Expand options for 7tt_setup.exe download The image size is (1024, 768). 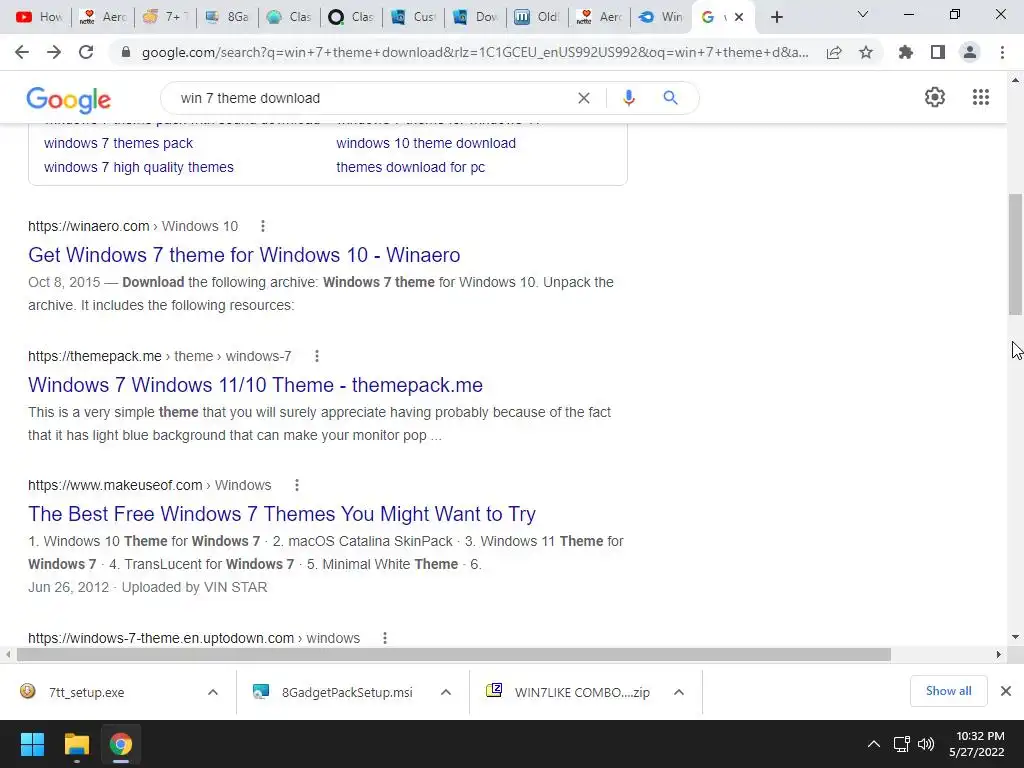pos(212,692)
